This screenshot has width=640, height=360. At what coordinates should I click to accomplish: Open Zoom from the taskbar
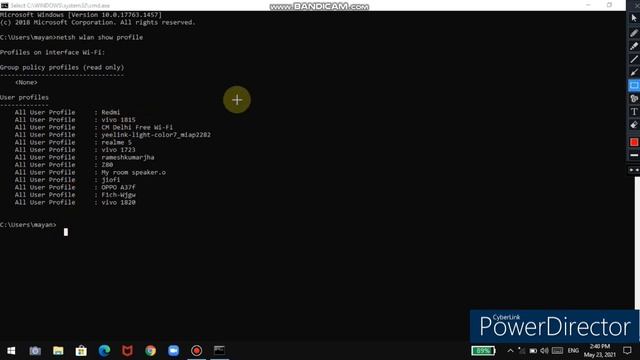(x=173, y=351)
